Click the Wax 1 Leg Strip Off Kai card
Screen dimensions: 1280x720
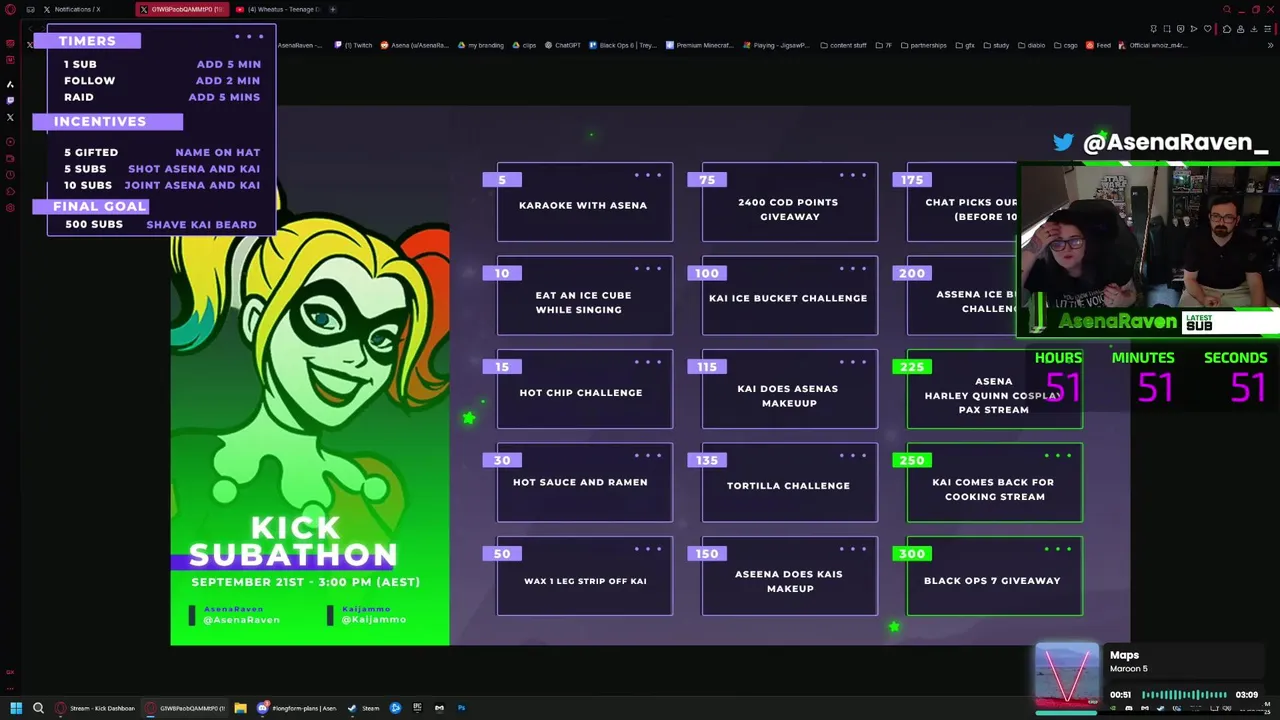[585, 577]
